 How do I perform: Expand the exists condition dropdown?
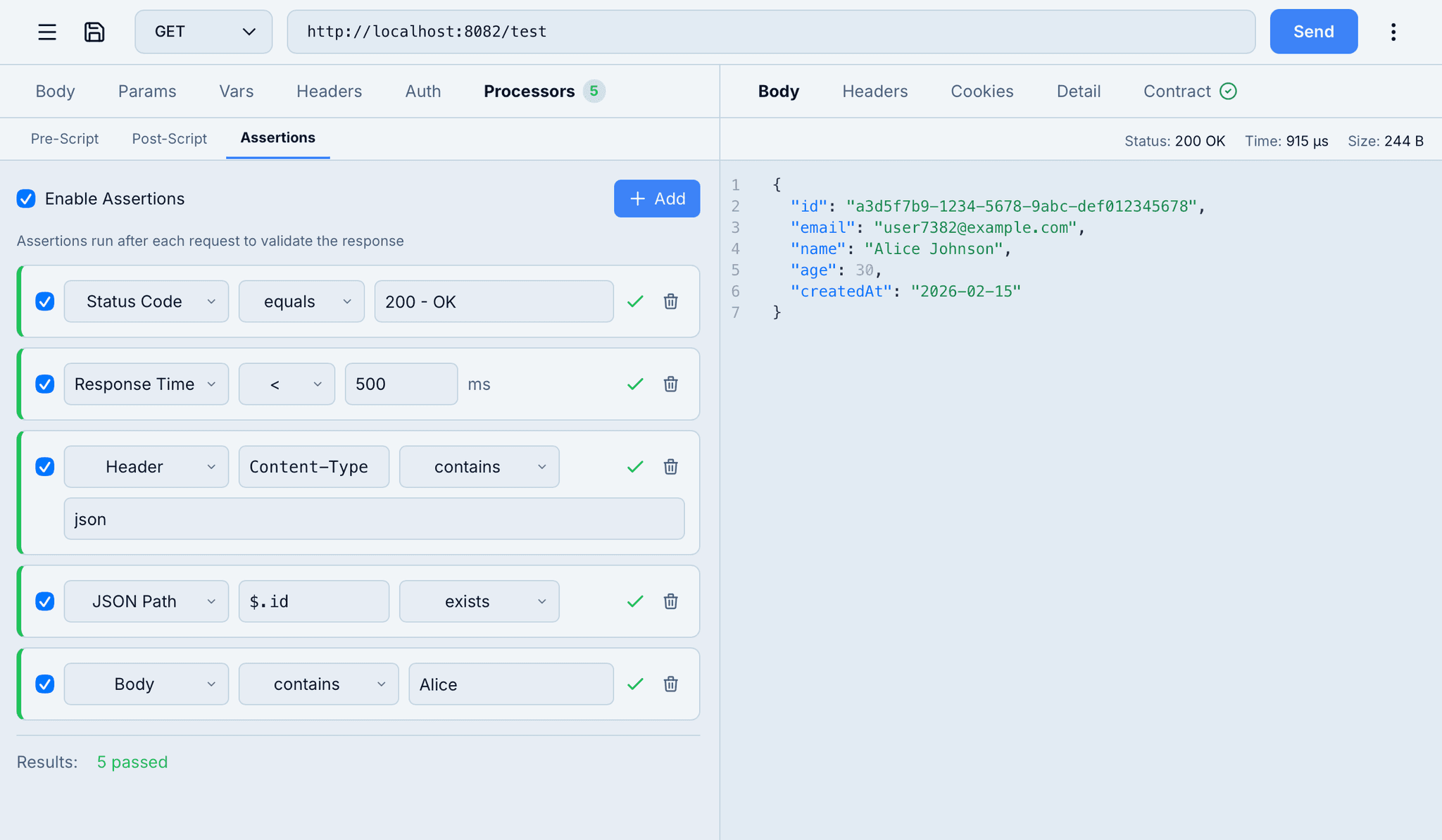pyautogui.click(x=479, y=601)
